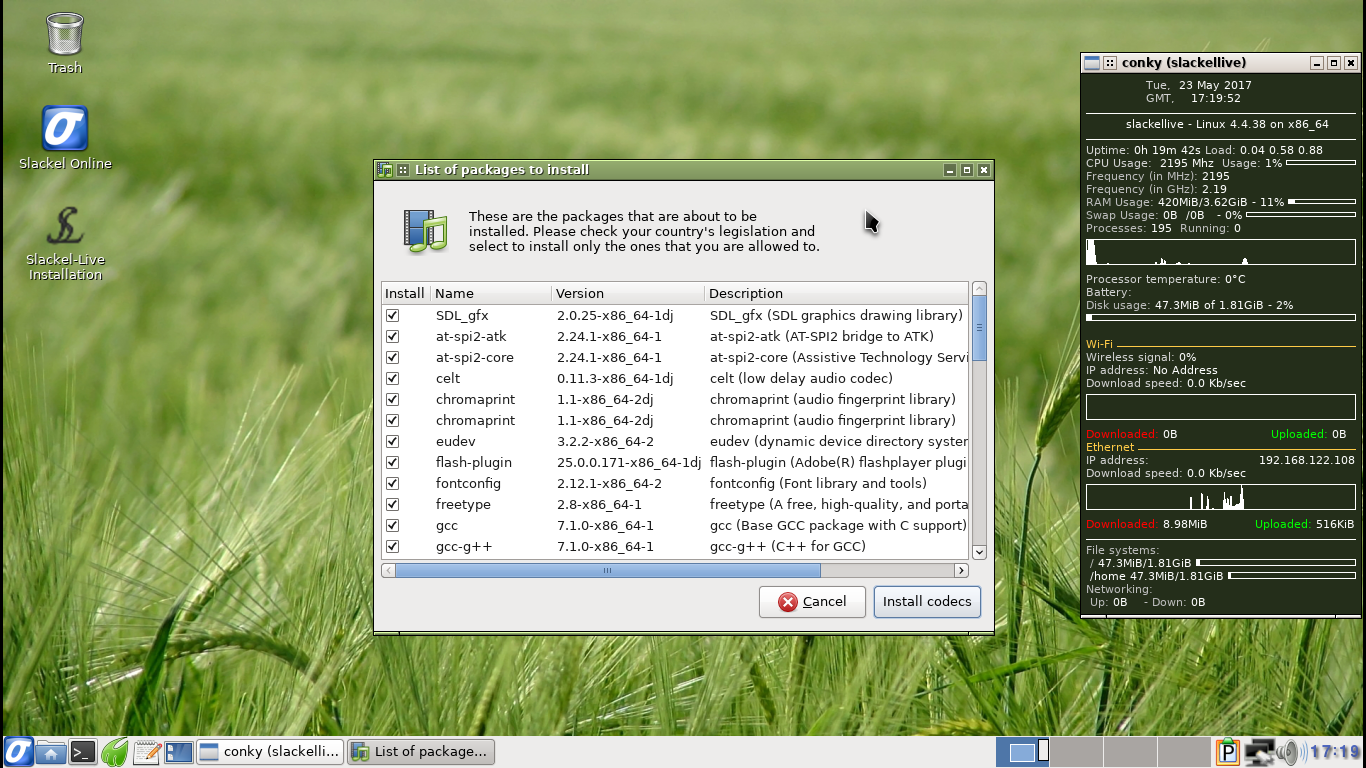Viewport: 1366px width, 768px height.
Task: Uncheck the gcc-g++ package checkbox
Action: (x=392, y=546)
